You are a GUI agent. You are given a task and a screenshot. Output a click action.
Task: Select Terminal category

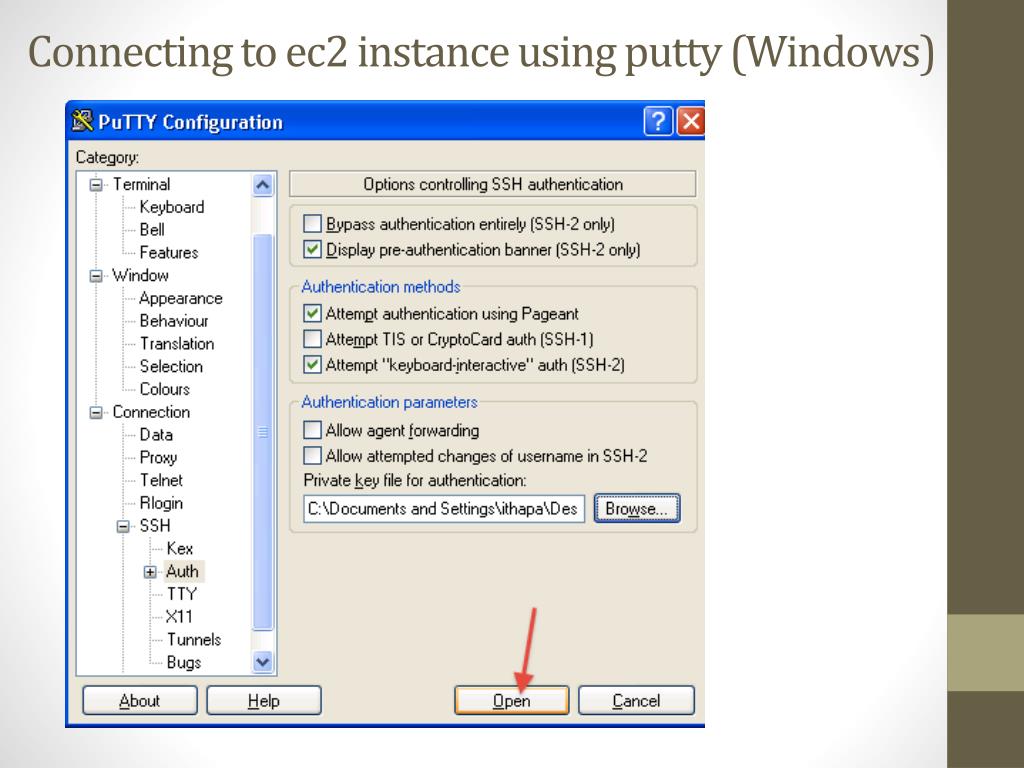click(141, 184)
